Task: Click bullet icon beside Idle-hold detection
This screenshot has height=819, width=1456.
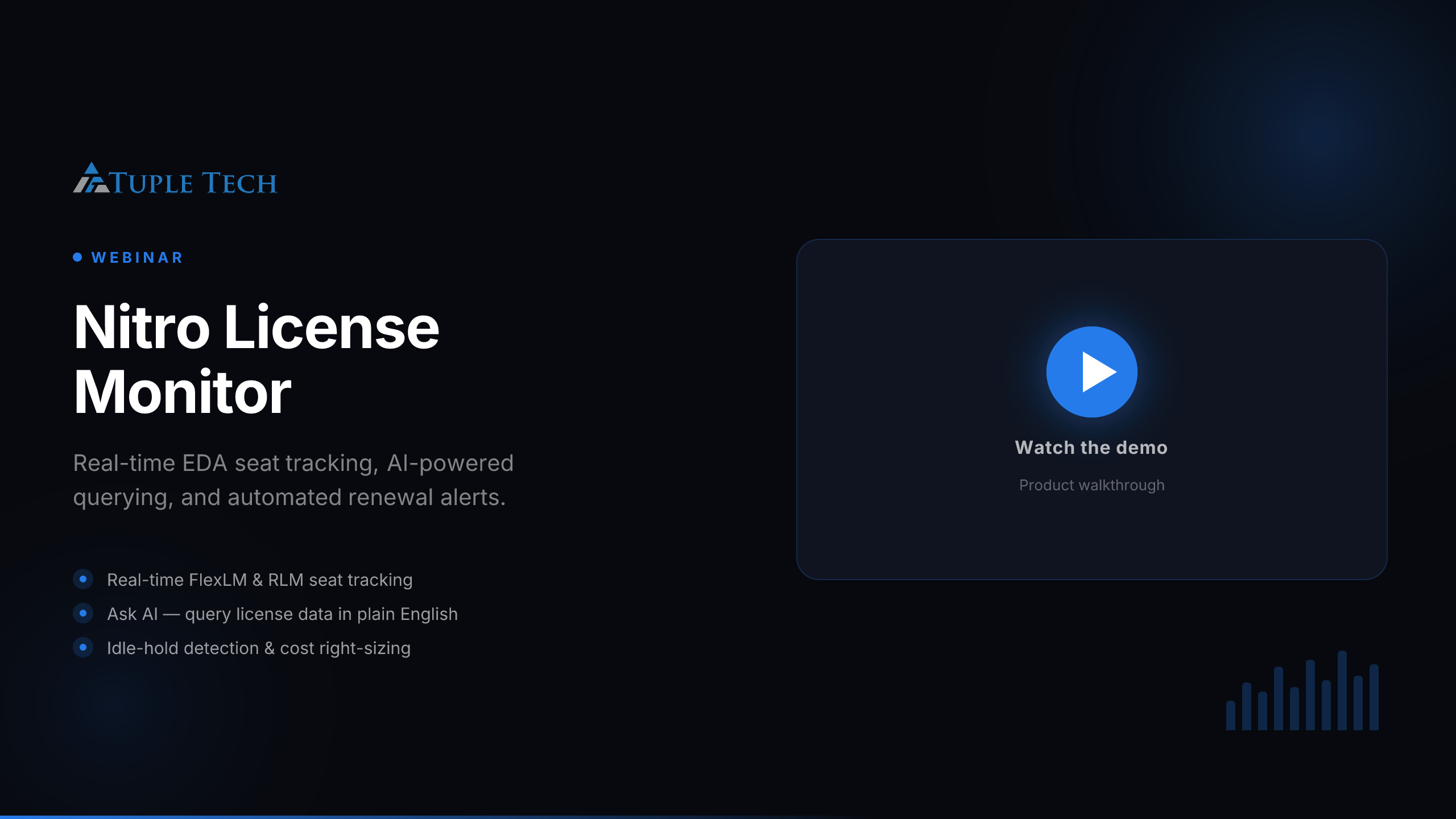Action: tap(83, 647)
